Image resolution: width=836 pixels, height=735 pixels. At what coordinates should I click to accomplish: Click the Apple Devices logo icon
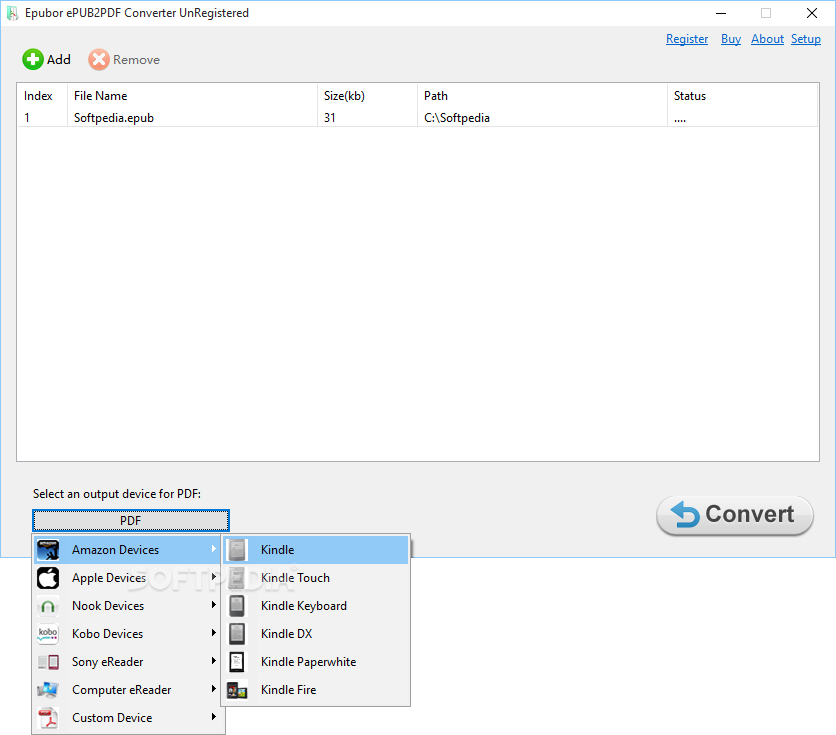pos(48,578)
